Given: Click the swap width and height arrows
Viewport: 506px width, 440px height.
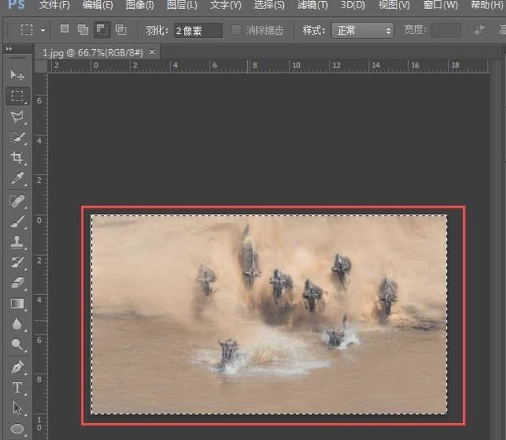Looking at the screenshot, I should pyautogui.click(x=479, y=30).
